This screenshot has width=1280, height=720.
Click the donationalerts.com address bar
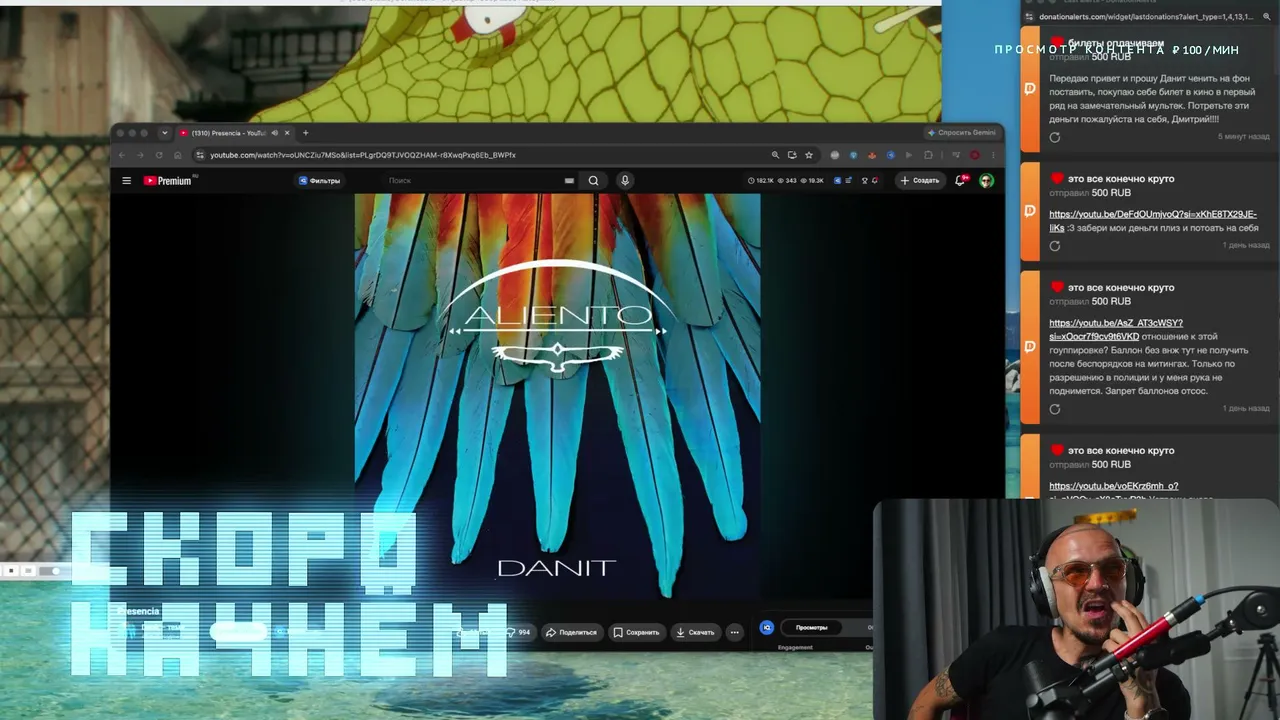point(1147,17)
